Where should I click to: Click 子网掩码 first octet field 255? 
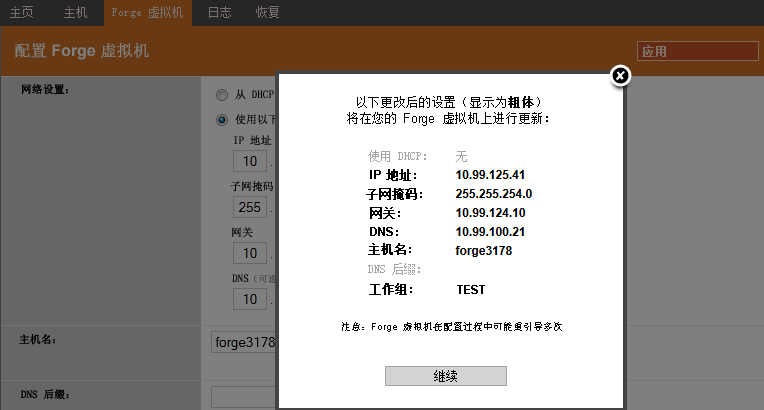pyautogui.click(x=250, y=207)
